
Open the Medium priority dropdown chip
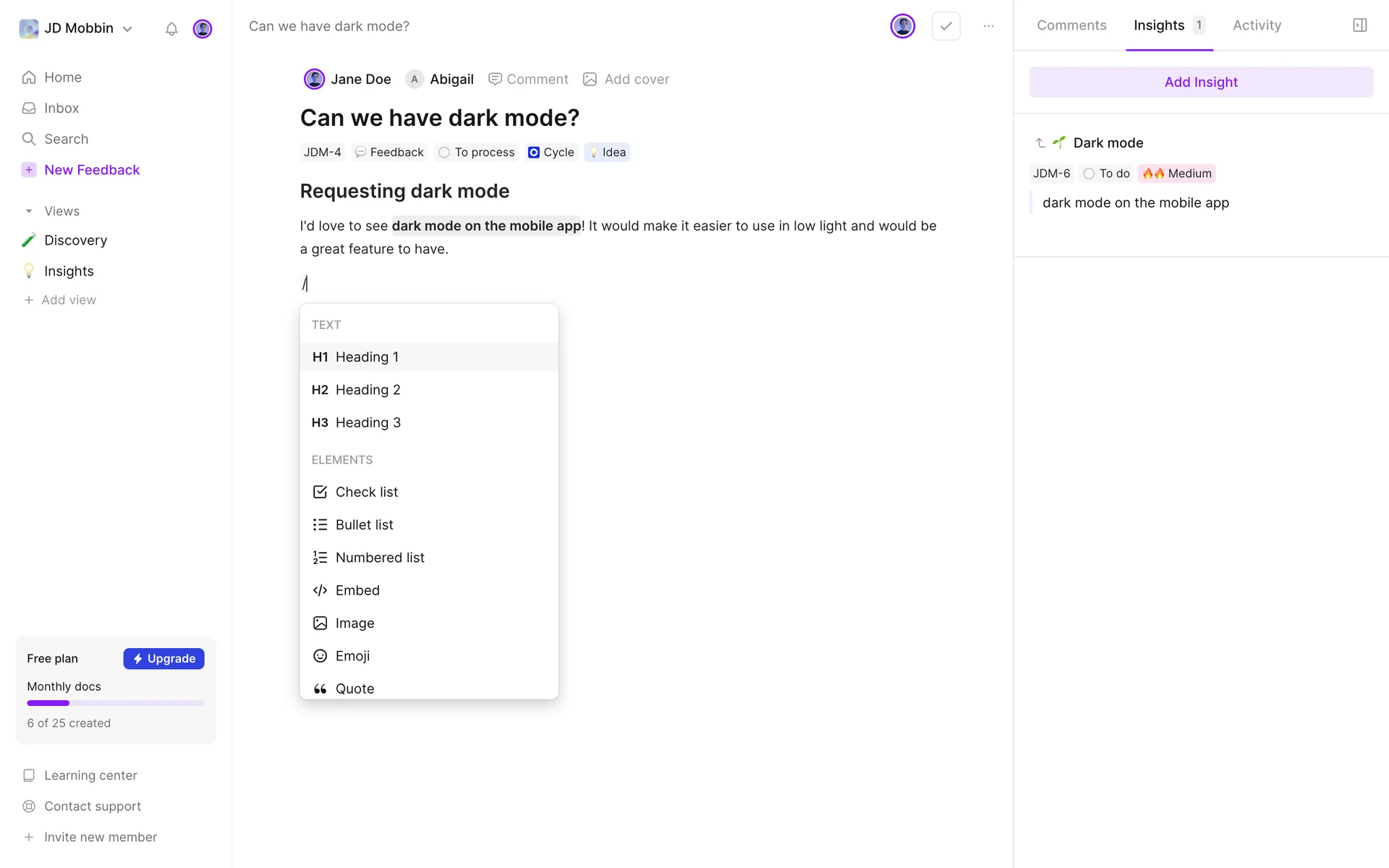pos(1176,174)
